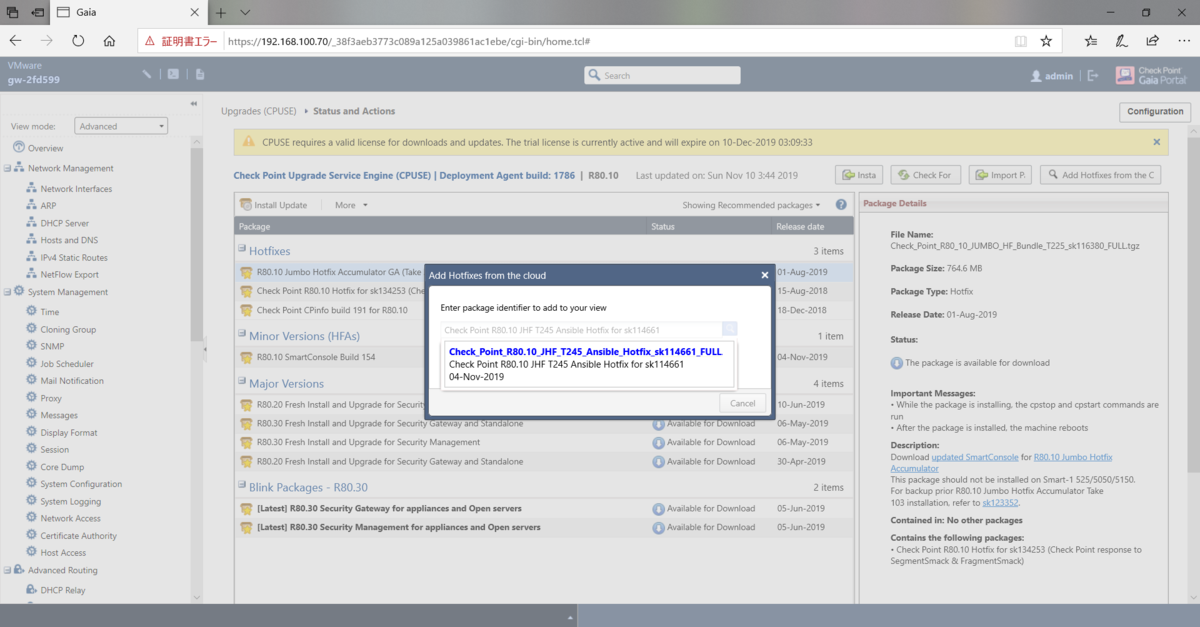Select R80.10 SmartConsole Build 154 row
This screenshot has height=627, width=1200.
543,357
